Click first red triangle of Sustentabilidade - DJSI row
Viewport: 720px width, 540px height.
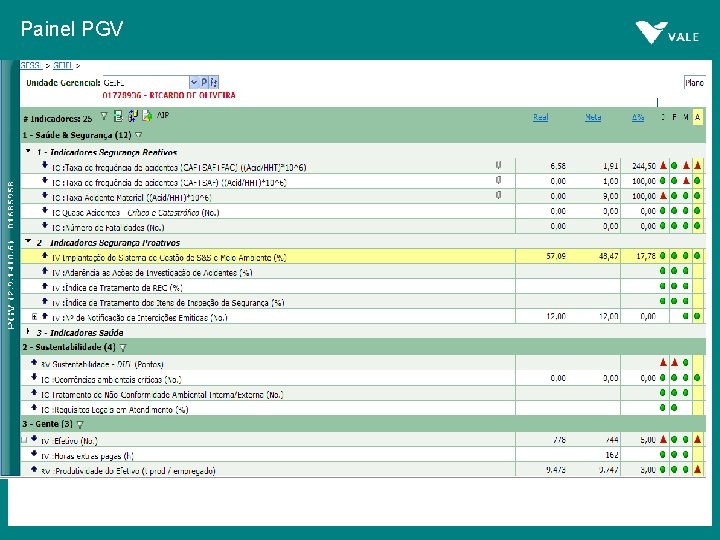click(663, 362)
